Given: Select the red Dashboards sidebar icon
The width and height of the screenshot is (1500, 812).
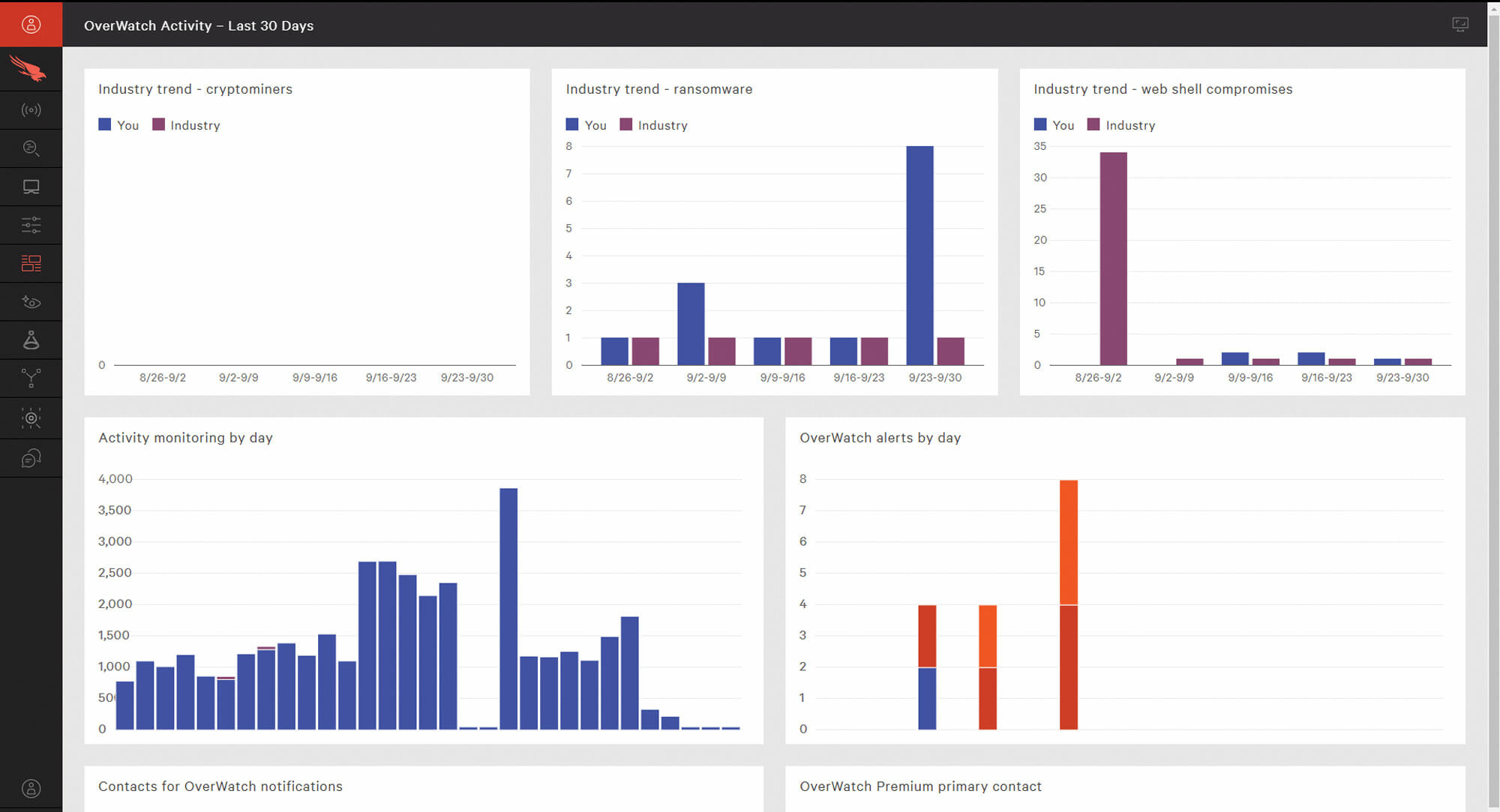Looking at the screenshot, I should tap(31, 263).
